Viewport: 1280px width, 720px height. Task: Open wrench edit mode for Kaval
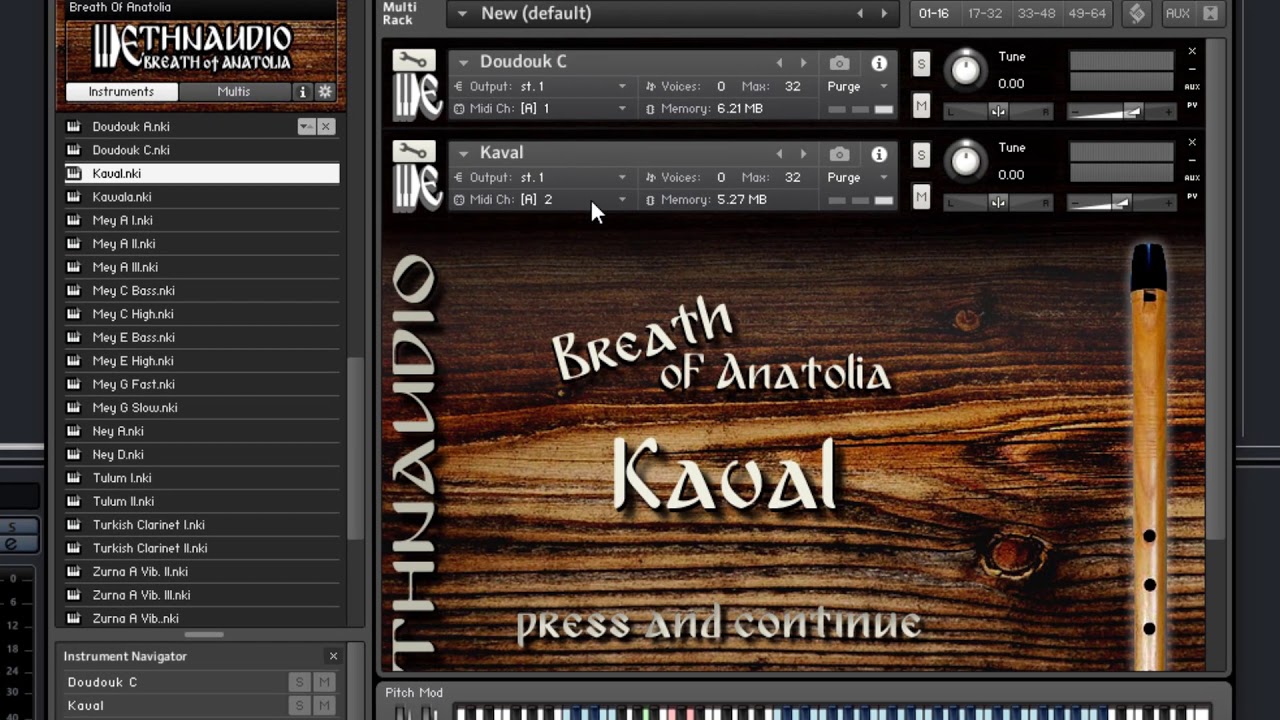tap(413, 152)
